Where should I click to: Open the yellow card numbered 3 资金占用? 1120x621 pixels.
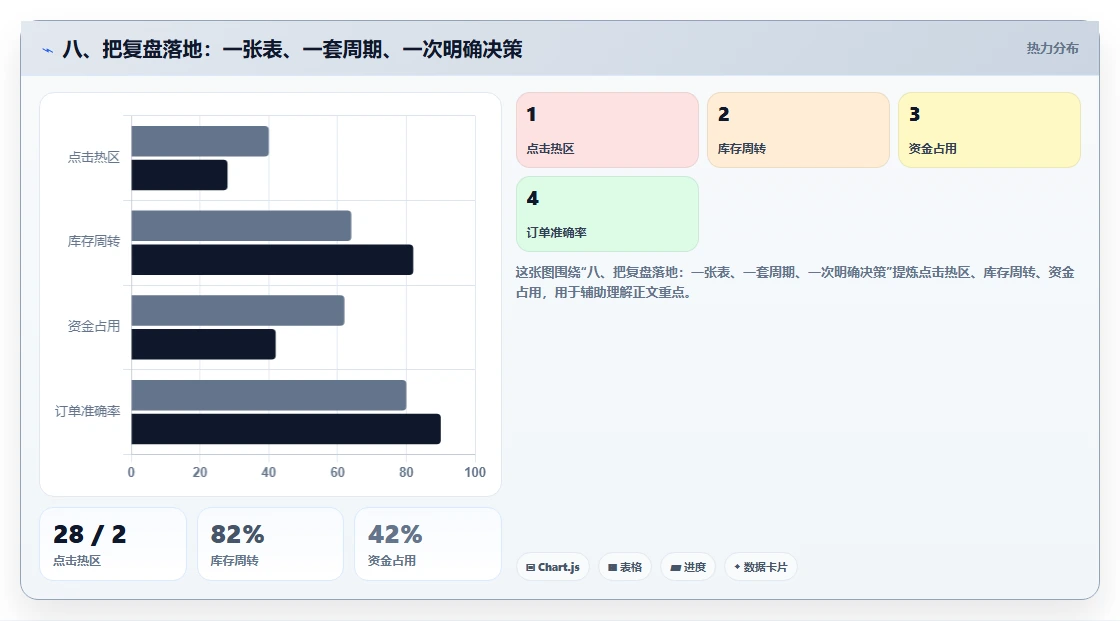pyautogui.click(x=989, y=130)
